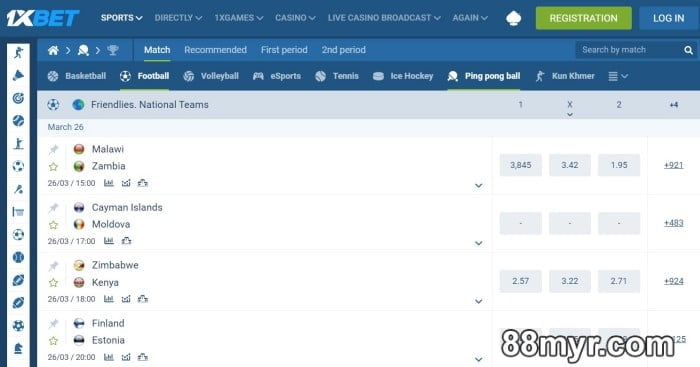Screen dimensions: 700x367
Task: Select the Ping pong ball tab
Action: pos(484,76)
